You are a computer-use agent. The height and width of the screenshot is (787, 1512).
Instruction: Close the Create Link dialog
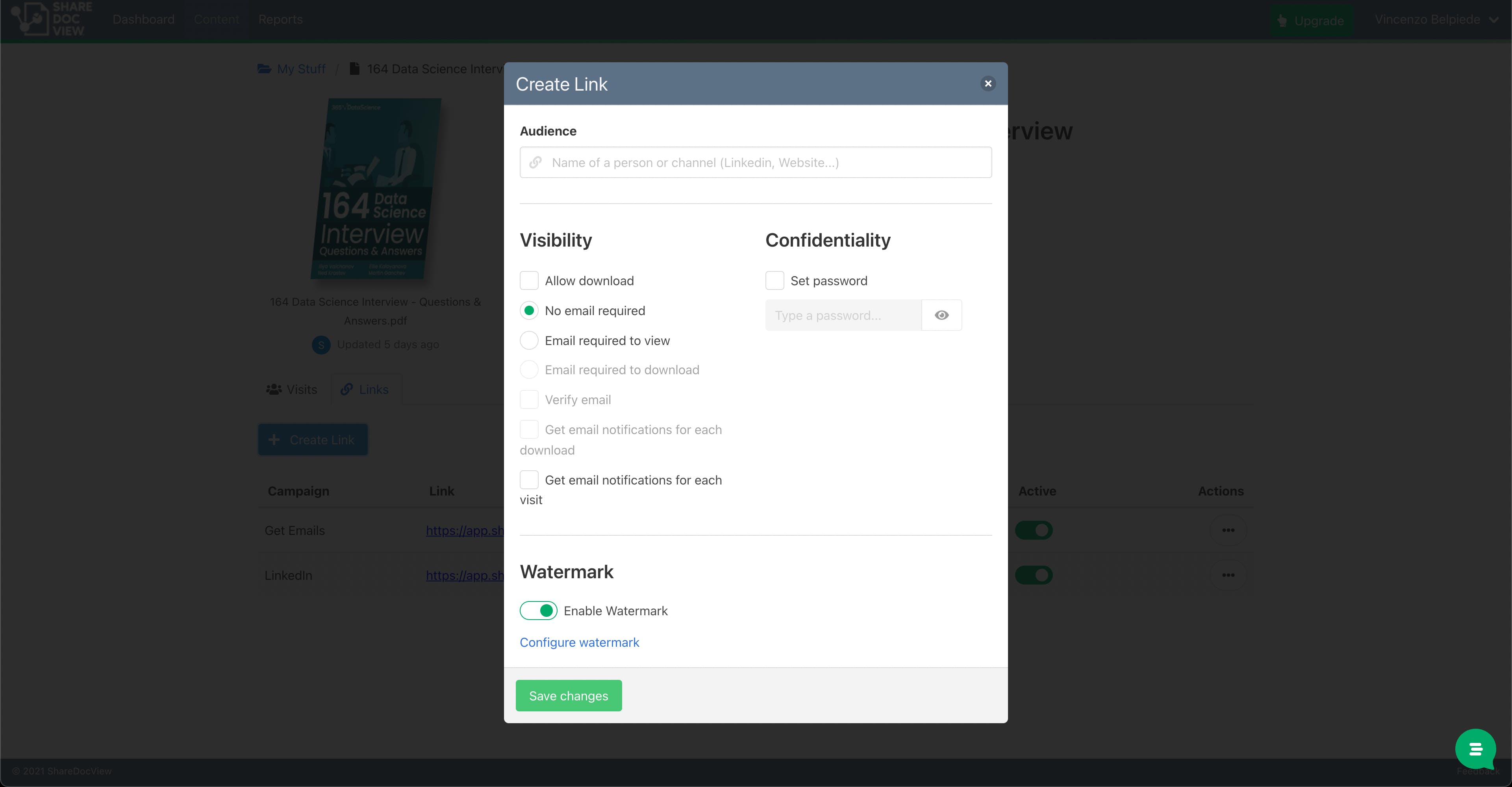988,84
